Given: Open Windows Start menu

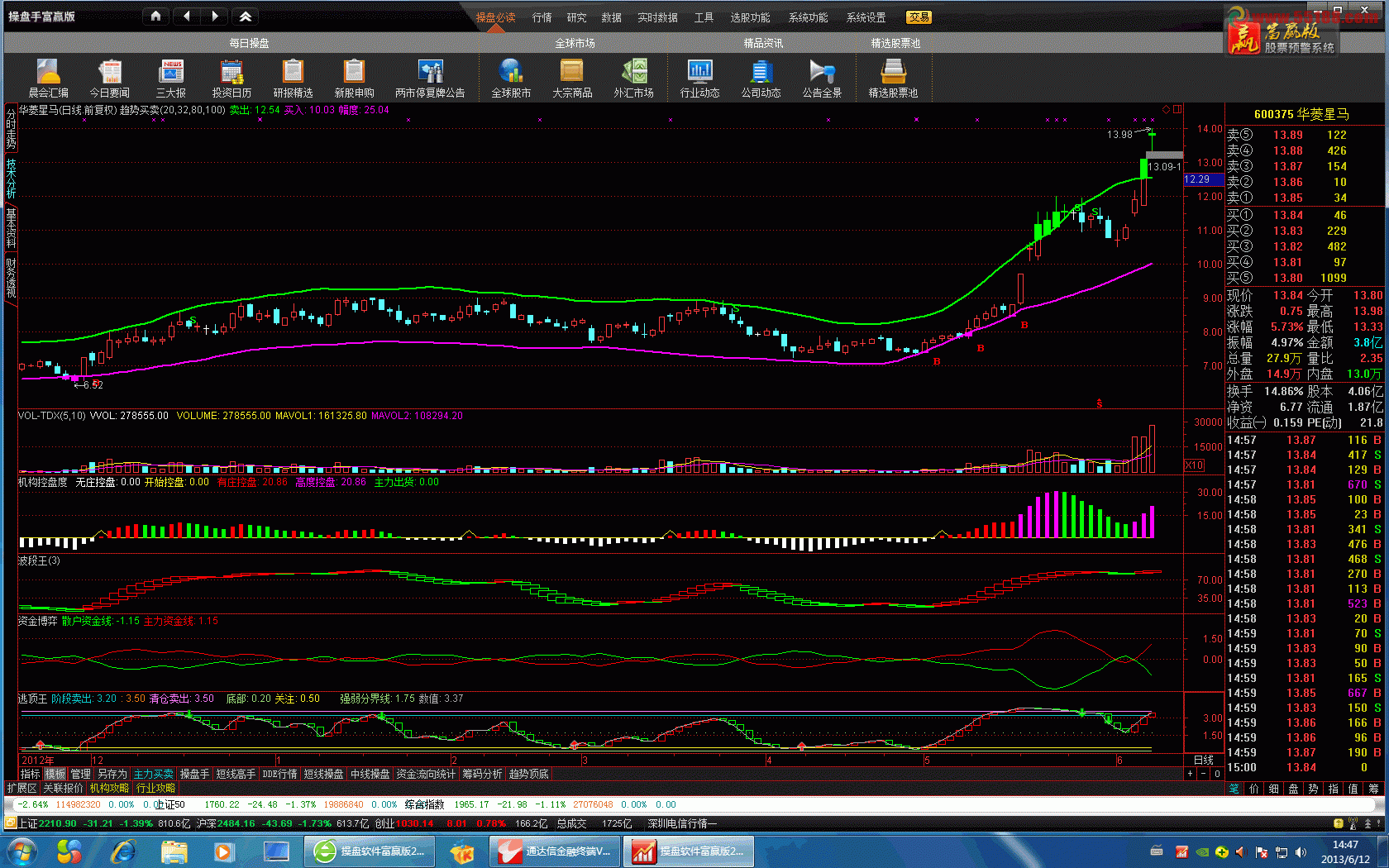Looking at the screenshot, I should click(x=21, y=851).
